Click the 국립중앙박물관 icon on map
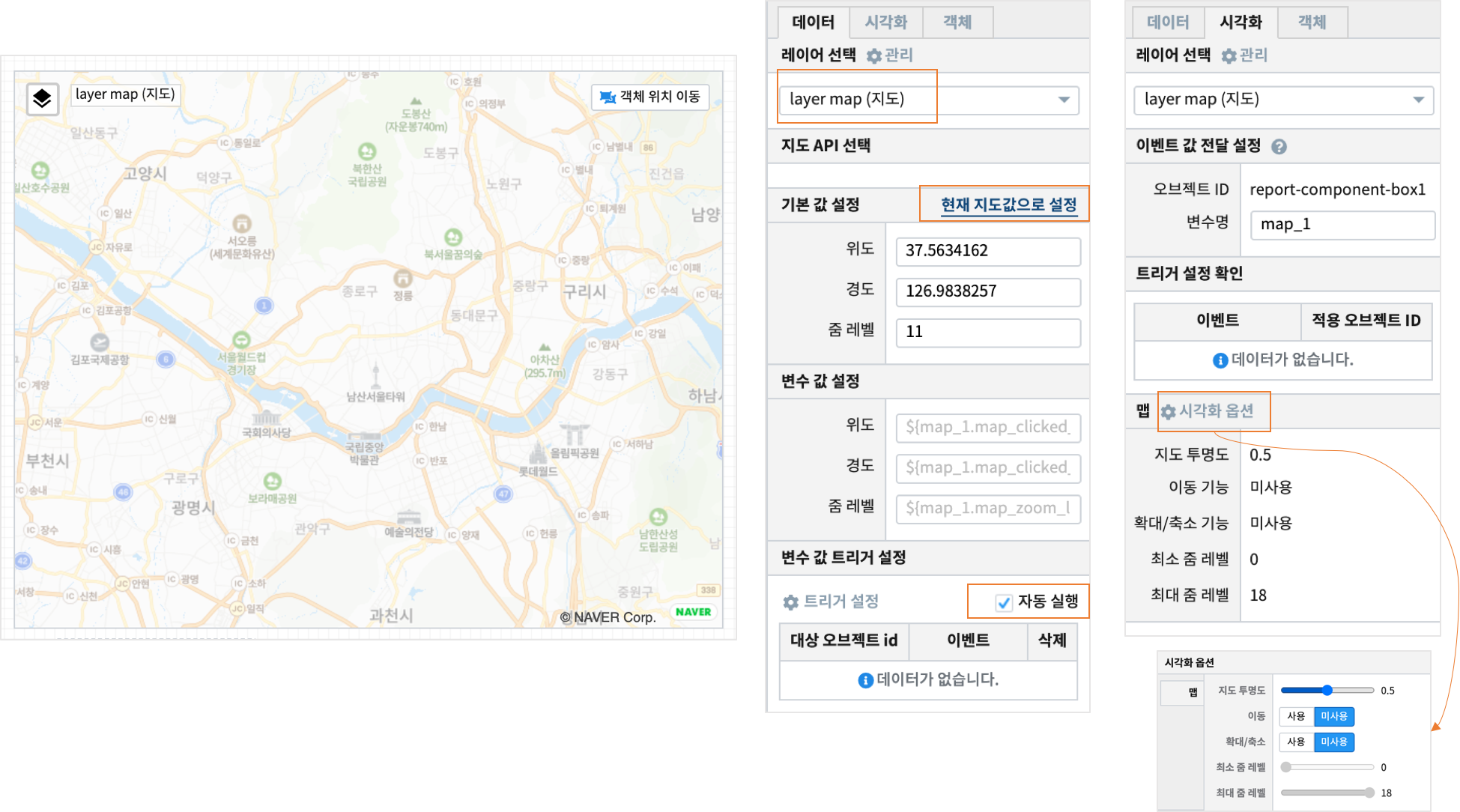 365,436
